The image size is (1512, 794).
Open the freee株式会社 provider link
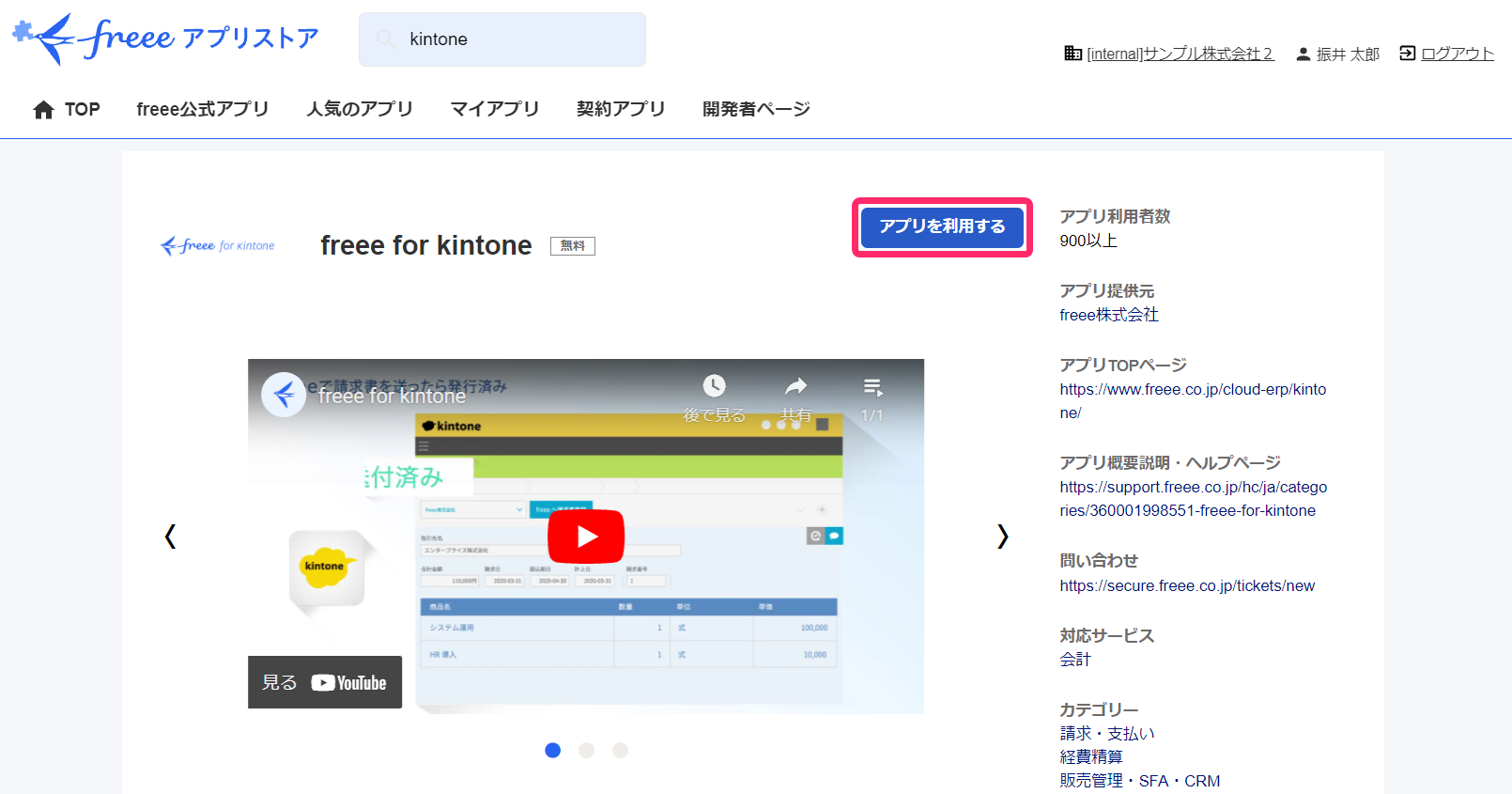coord(1109,315)
